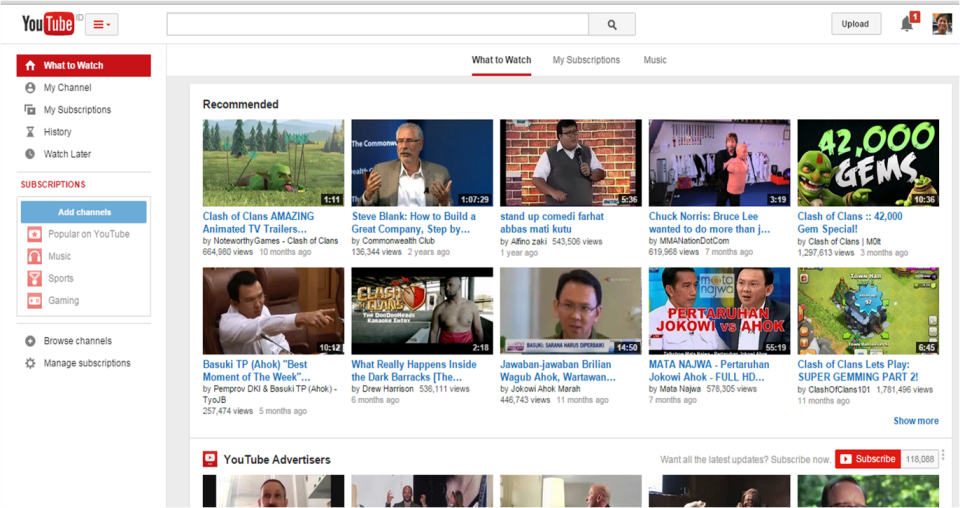Viewport: 960px width, 508px height.
Task: Click the Watch Later clock icon
Action: [x=30, y=154]
